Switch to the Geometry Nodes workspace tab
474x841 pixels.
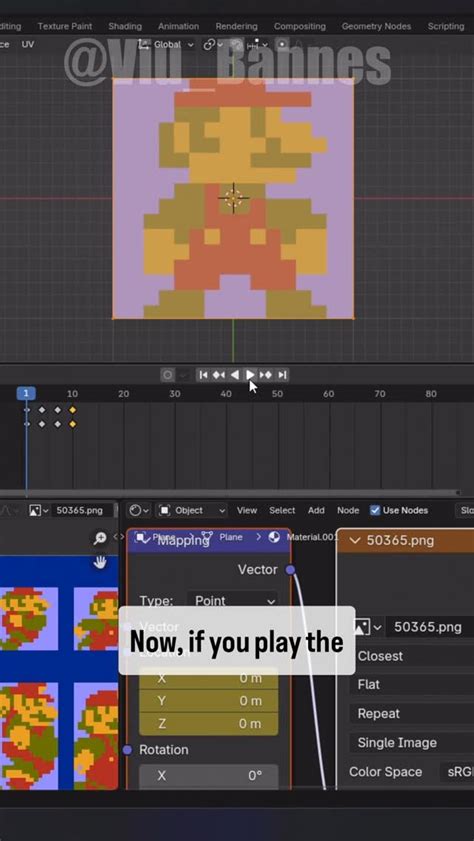[x=376, y=26]
